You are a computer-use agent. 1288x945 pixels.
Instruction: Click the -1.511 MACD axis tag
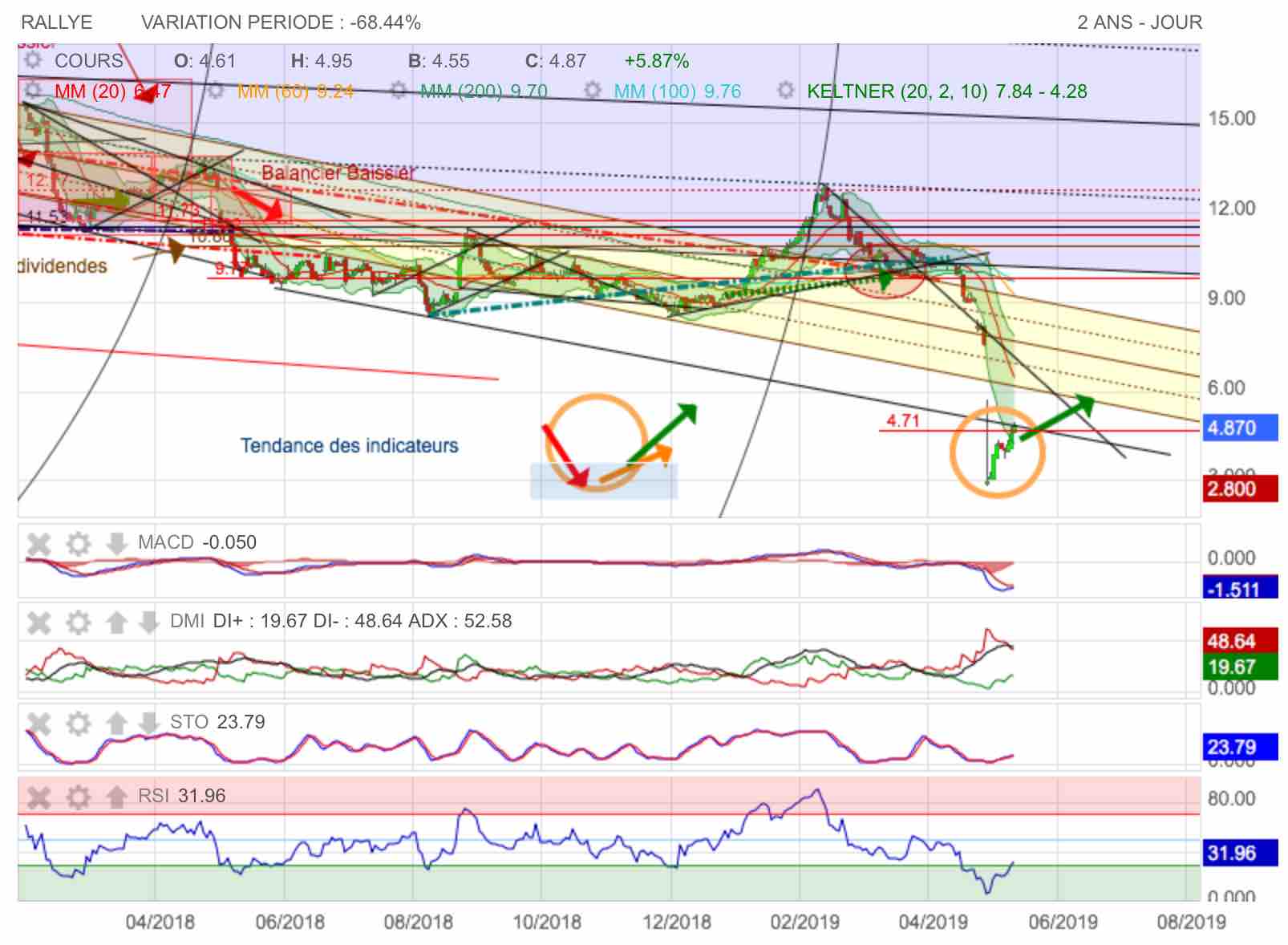[1240, 589]
